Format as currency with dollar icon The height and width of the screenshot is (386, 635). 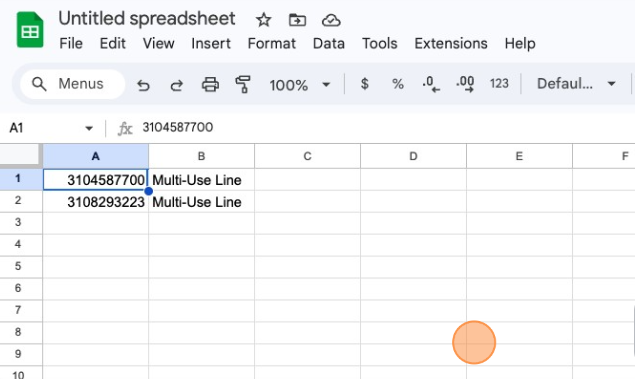click(364, 84)
